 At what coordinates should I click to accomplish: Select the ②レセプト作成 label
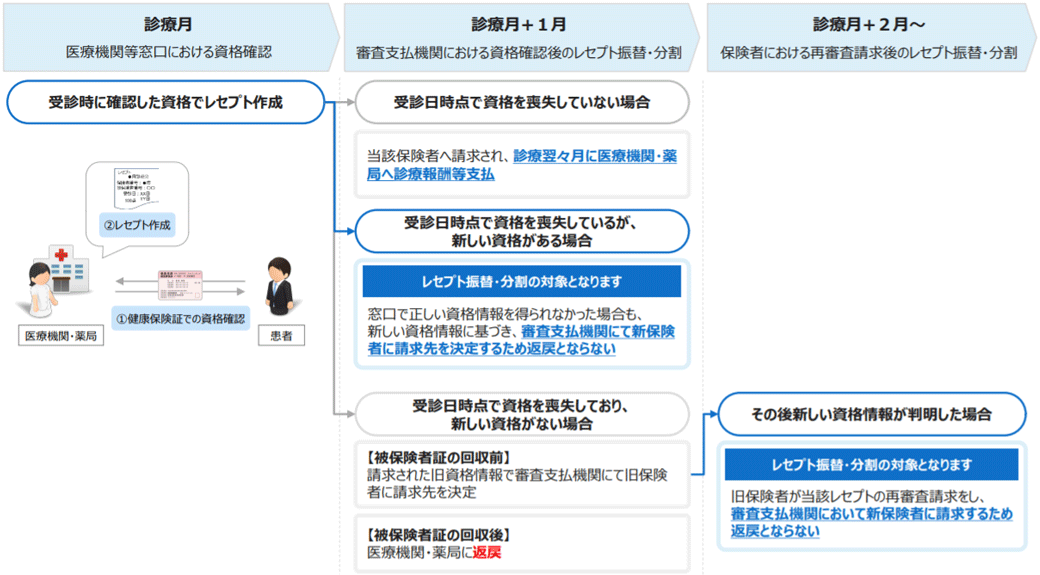click(137, 225)
